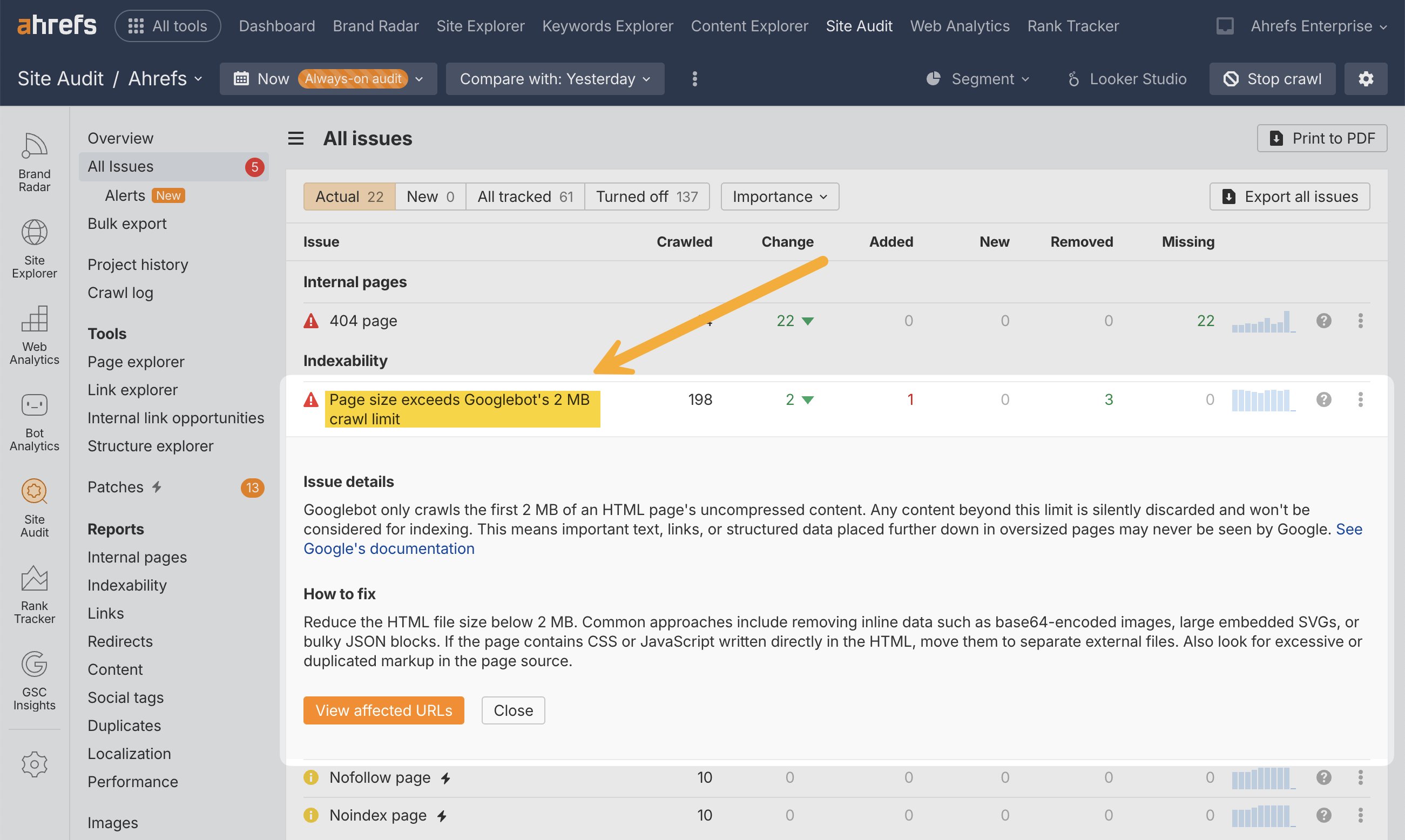
Task: Open the vertical three-dot menu next to Compare with
Action: click(x=694, y=79)
